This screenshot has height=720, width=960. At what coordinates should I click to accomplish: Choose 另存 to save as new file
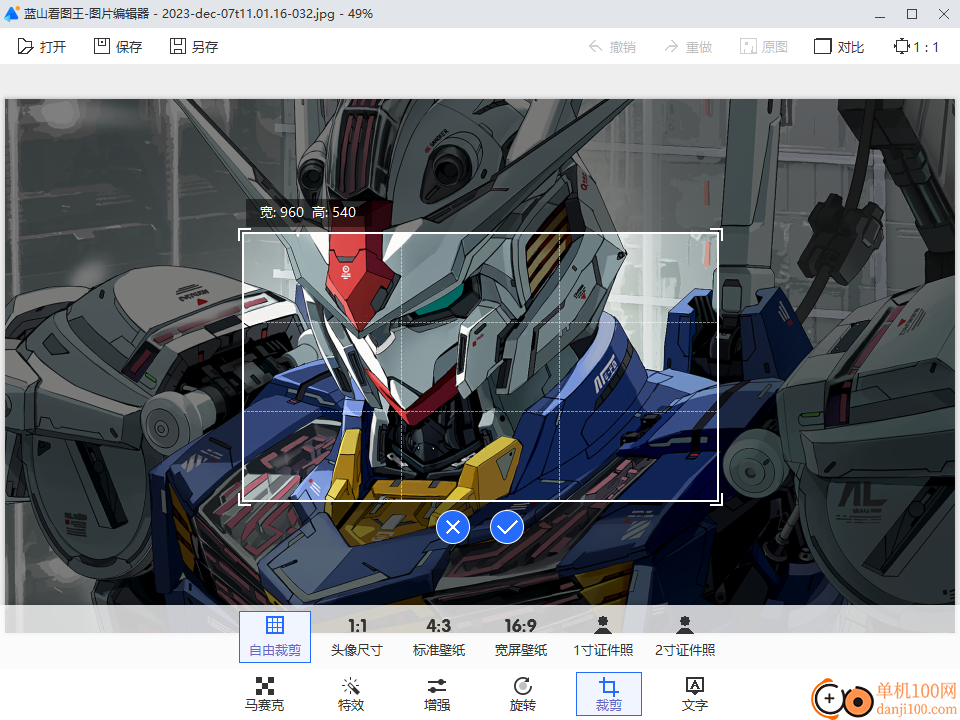193,47
